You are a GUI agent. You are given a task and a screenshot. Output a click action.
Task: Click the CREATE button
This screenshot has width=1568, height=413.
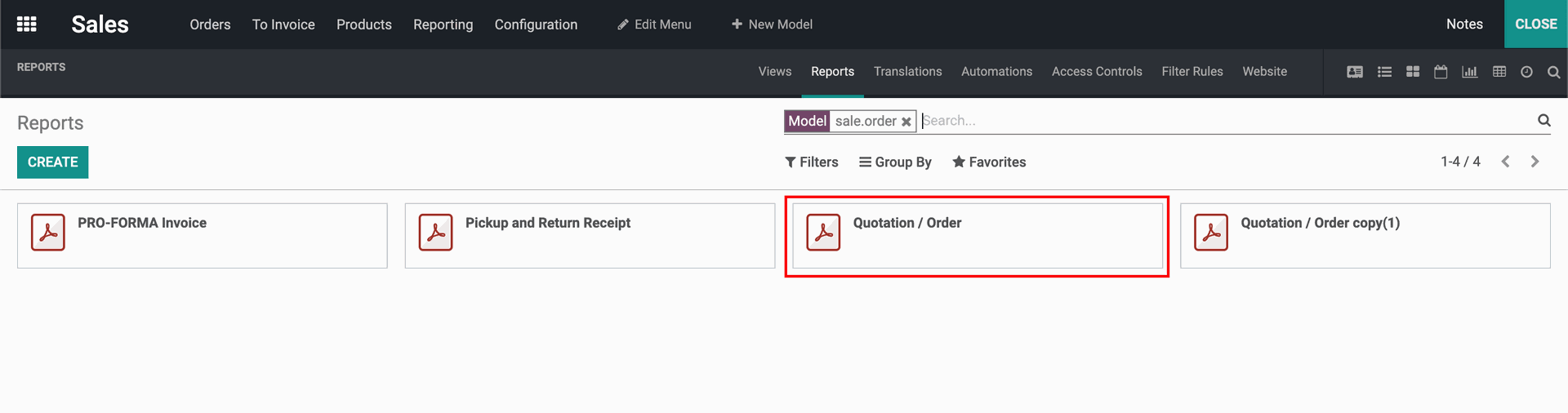[x=53, y=162]
